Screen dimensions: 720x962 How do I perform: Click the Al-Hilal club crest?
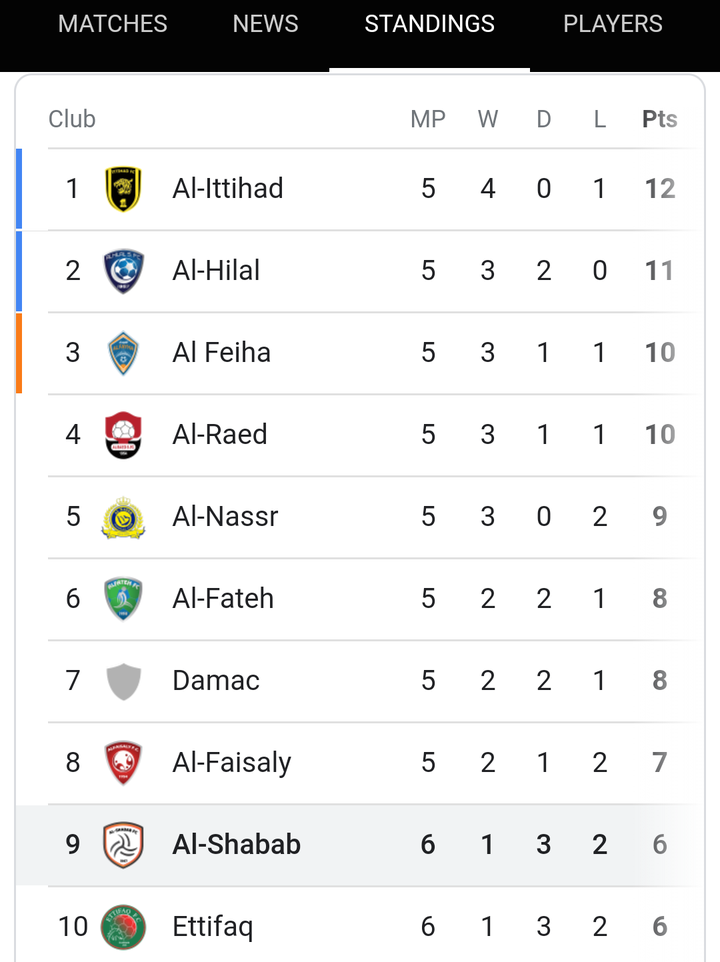coord(123,271)
